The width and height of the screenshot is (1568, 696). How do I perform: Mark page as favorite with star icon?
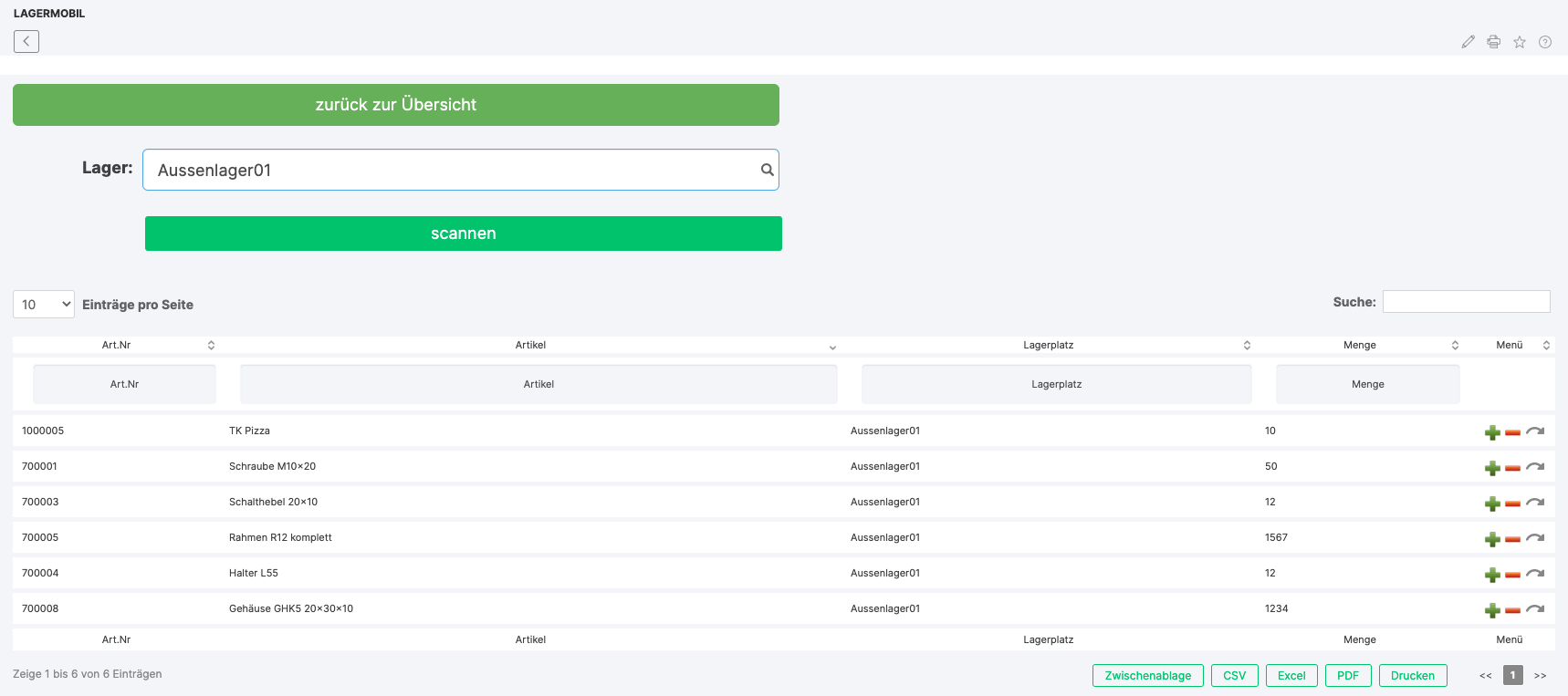click(x=1520, y=42)
